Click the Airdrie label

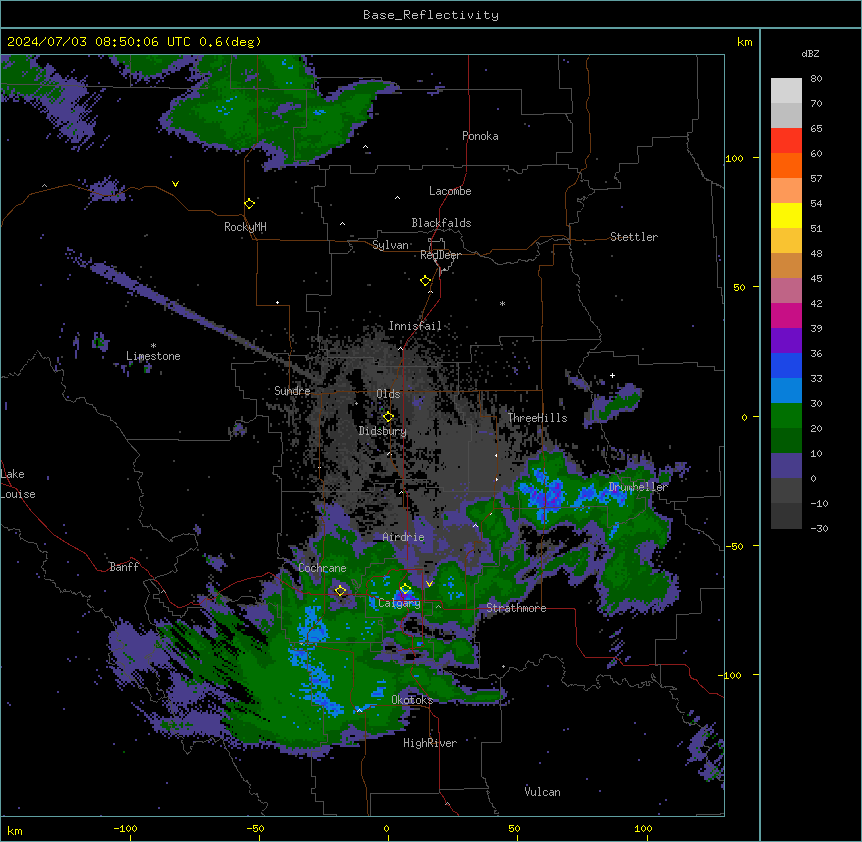pyautogui.click(x=404, y=537)
